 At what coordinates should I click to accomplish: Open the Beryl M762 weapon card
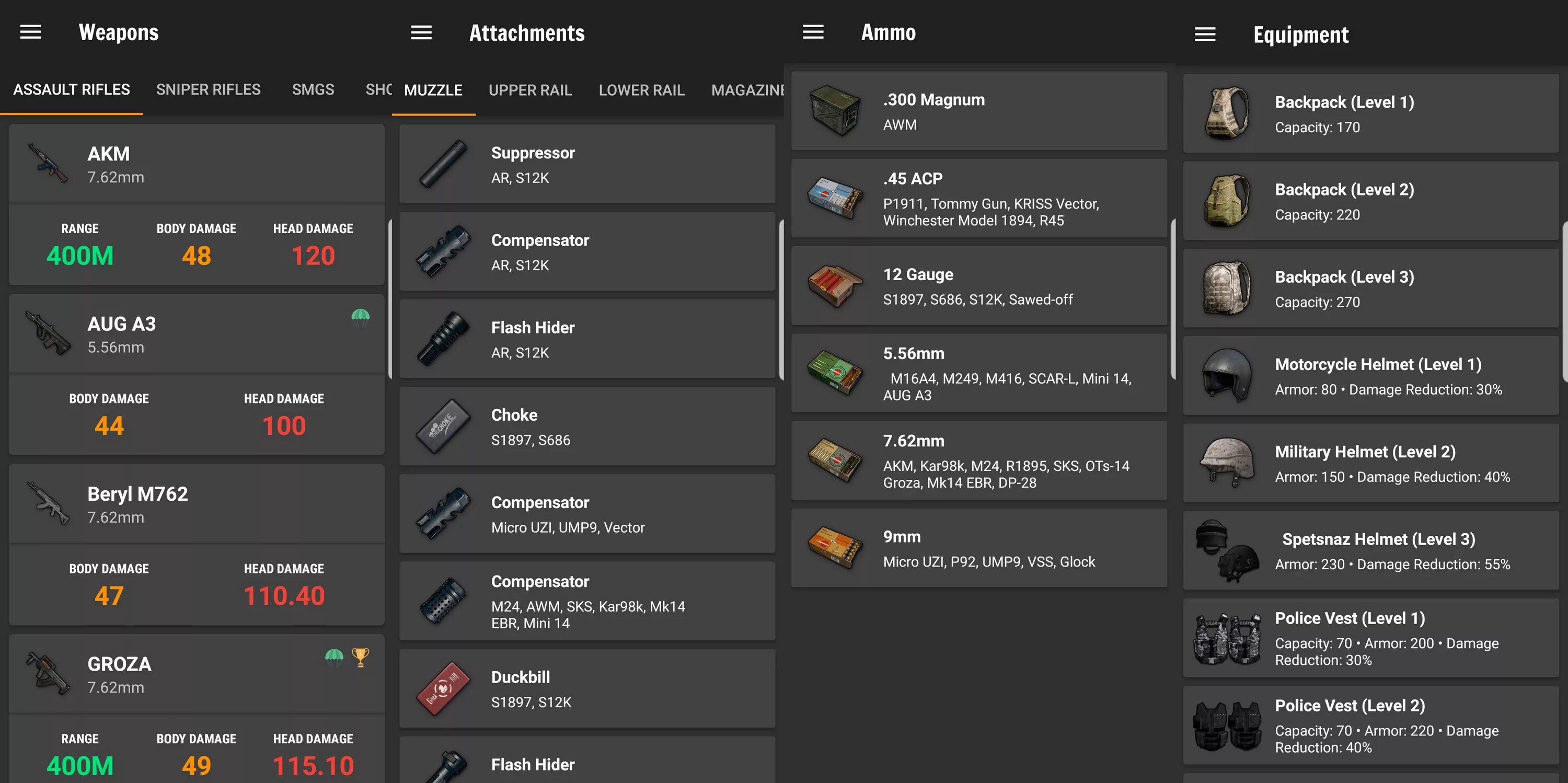196,505
